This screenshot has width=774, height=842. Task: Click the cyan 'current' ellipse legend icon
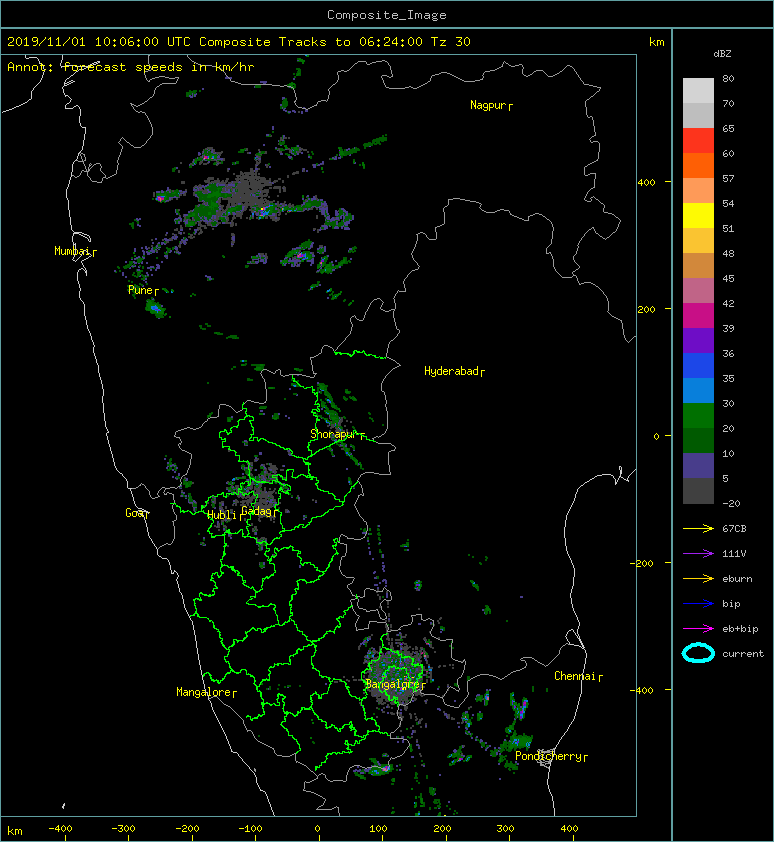point(698,653)
